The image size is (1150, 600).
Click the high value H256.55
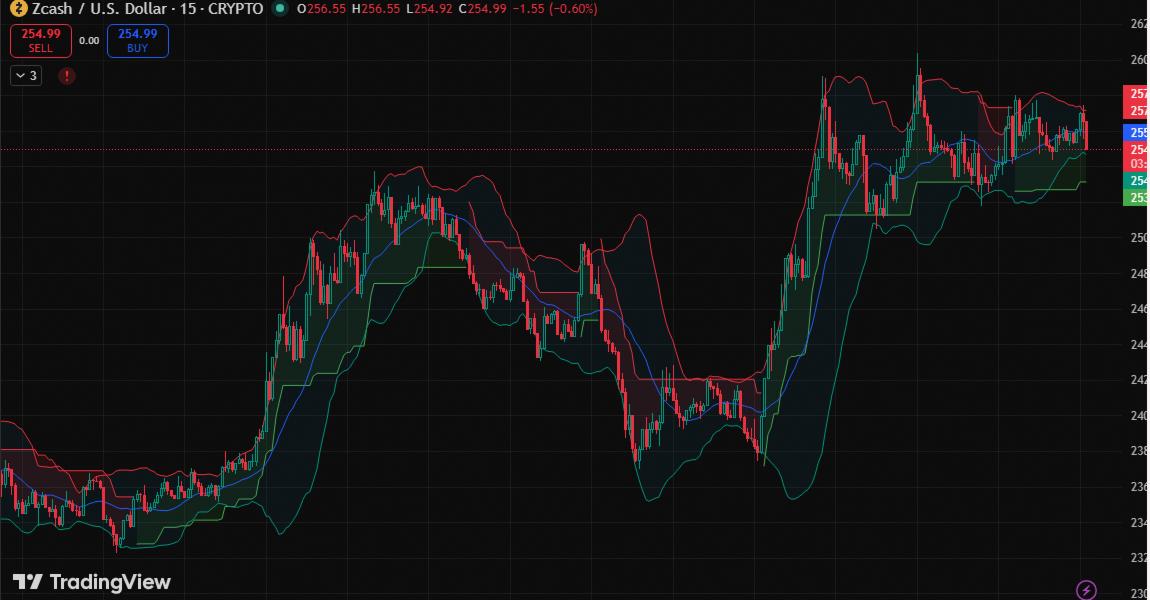376,9
